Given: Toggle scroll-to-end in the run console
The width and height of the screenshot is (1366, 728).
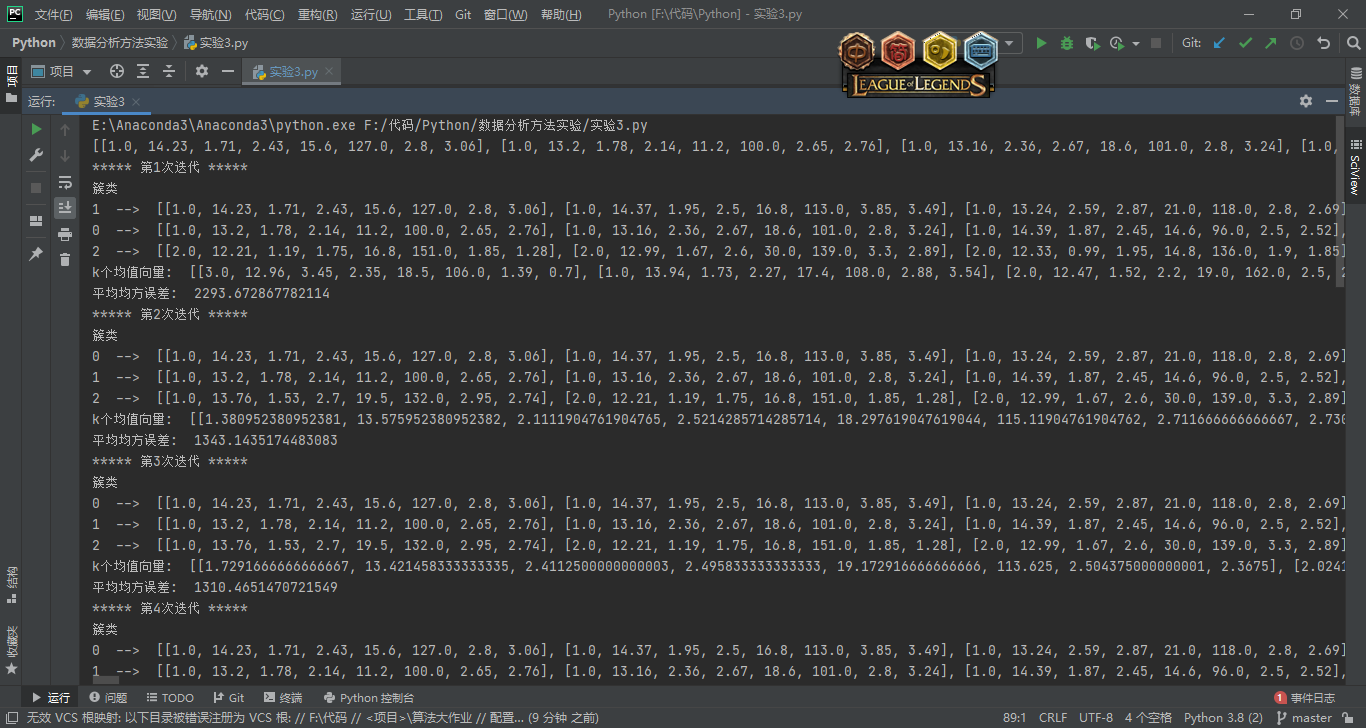Looking at the screenshot, I should click(x=65, y=208).
